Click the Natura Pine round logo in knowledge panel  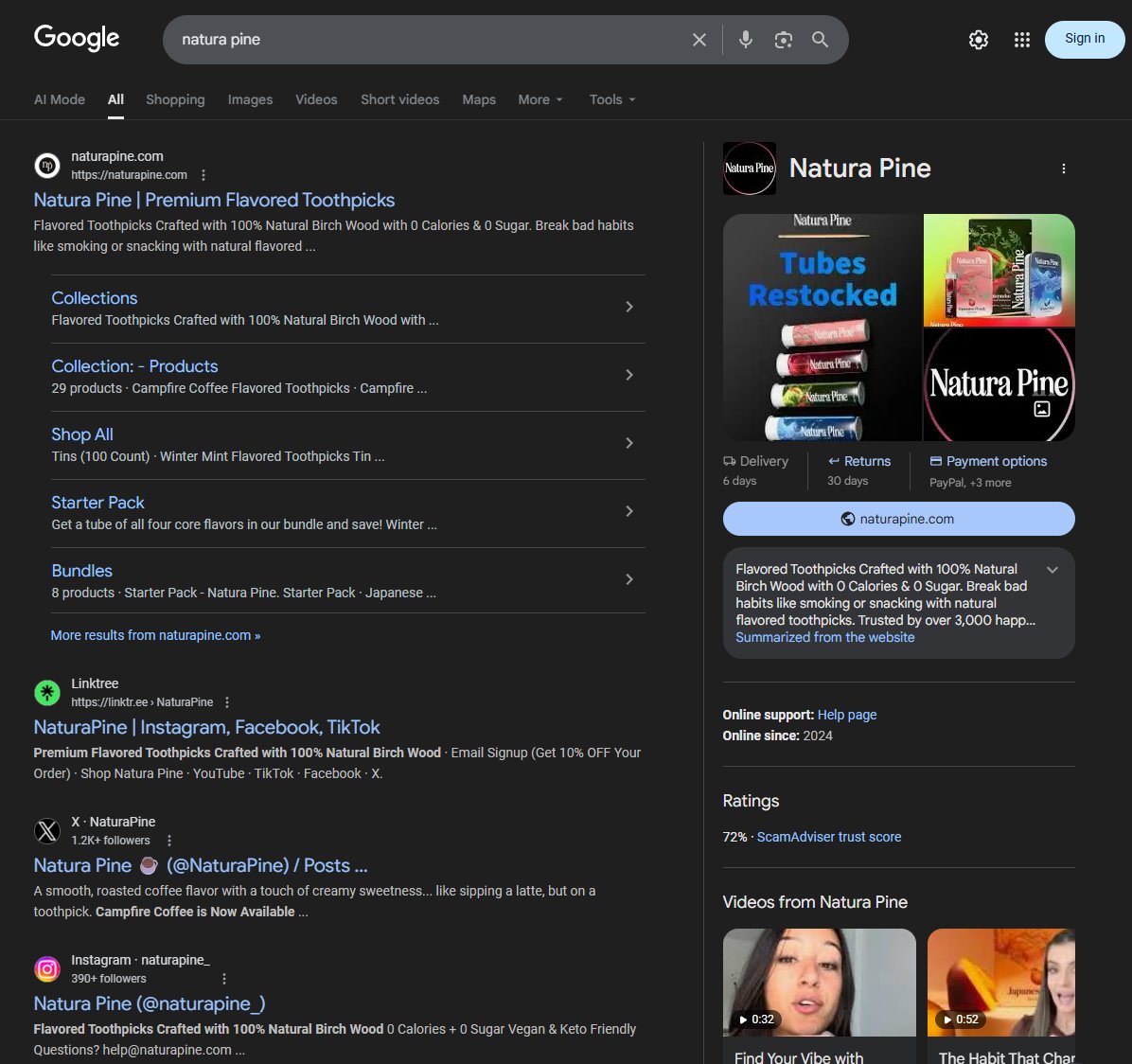click(x=750, y=168)
